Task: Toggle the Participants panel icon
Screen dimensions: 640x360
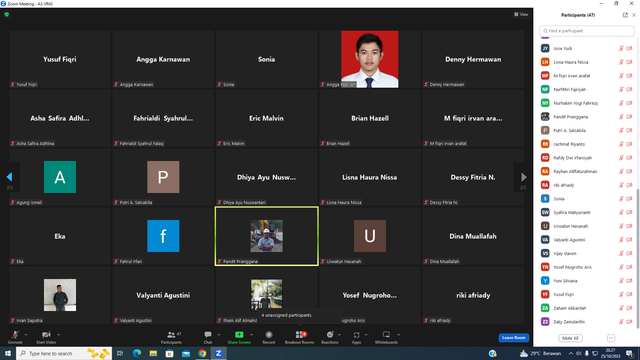Action: tap(171, 335)
